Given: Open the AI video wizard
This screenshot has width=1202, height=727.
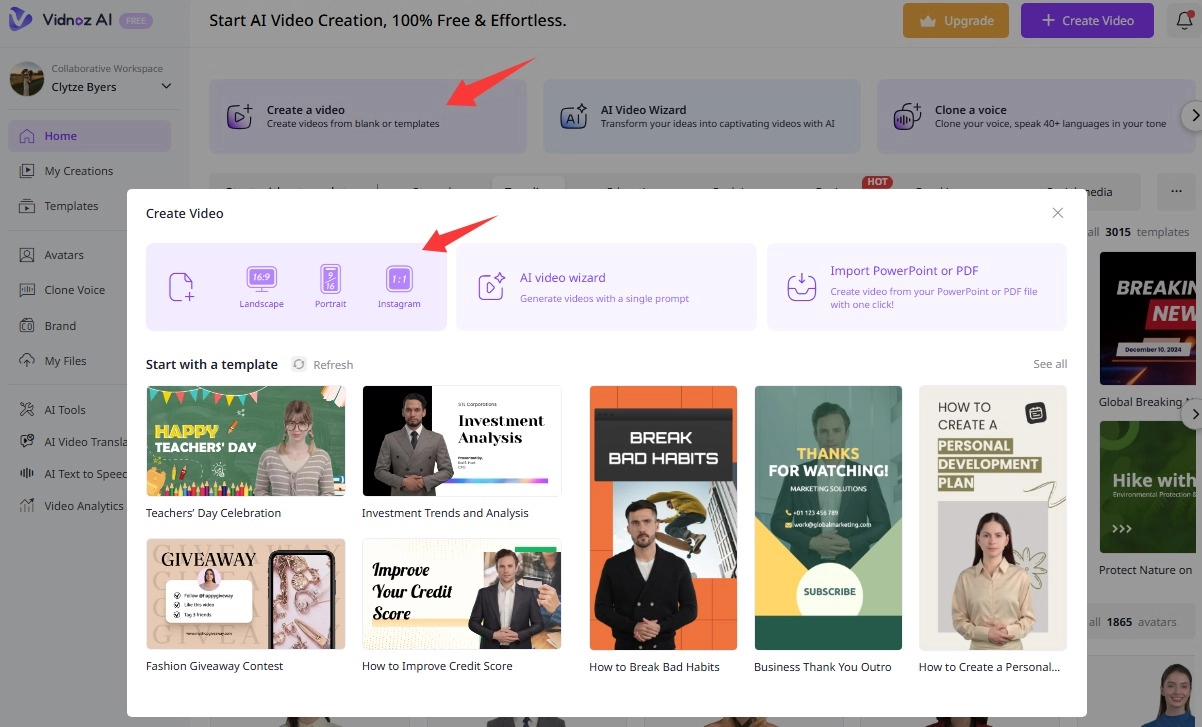Looking at the screenshot, I should pyautogui.click(x=606, y=287).
